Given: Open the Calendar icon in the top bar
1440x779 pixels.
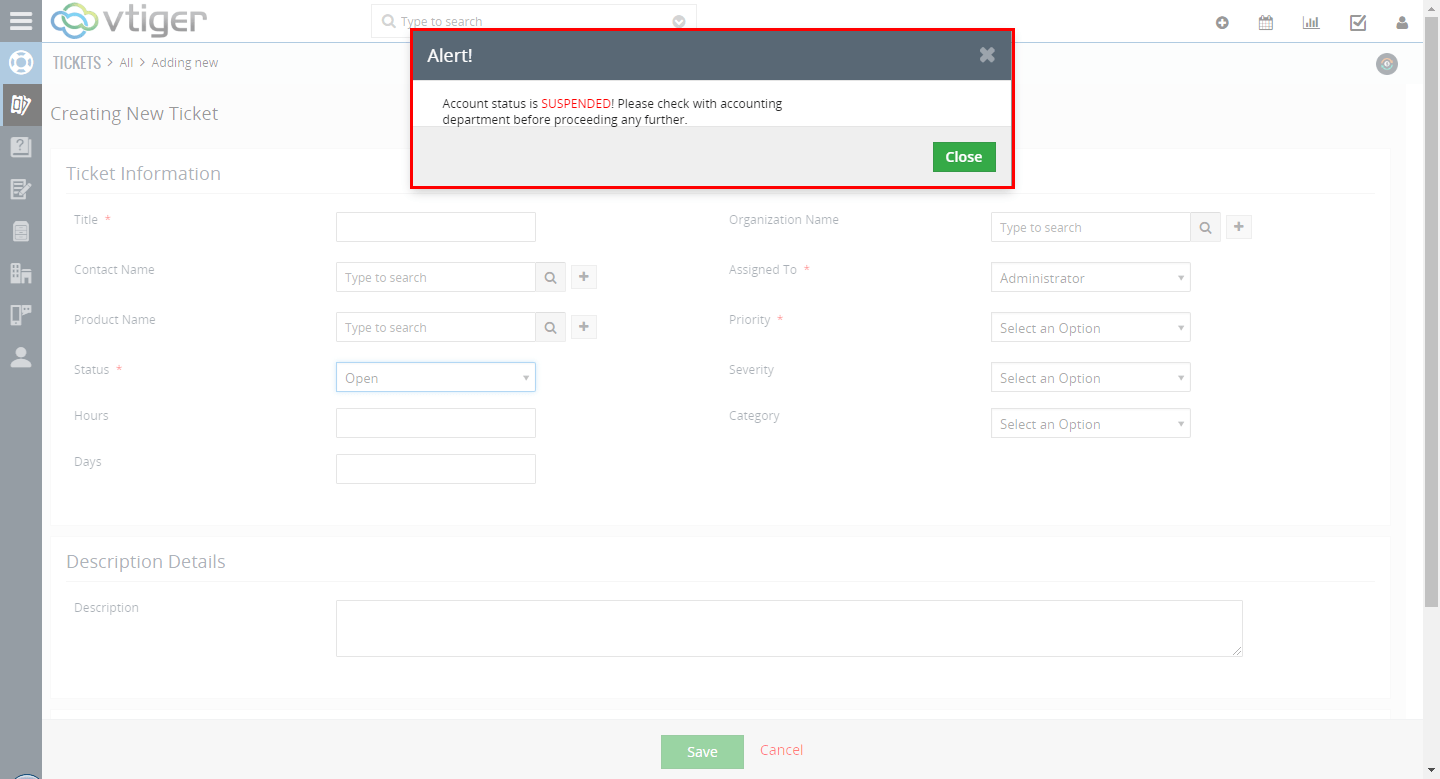Looking at the screenshot, I should (x=1265, y=21).
